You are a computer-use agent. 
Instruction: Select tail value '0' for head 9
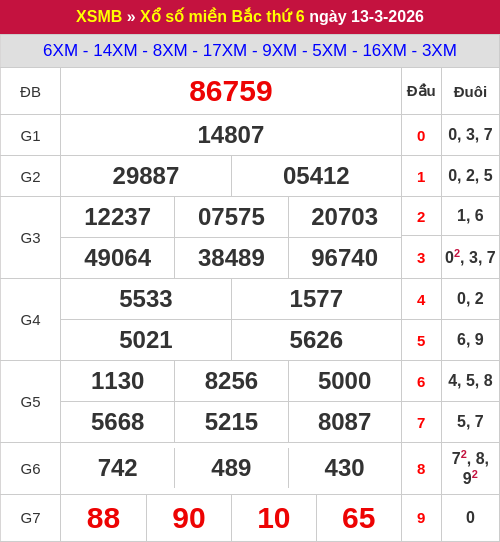coord(470,517)
